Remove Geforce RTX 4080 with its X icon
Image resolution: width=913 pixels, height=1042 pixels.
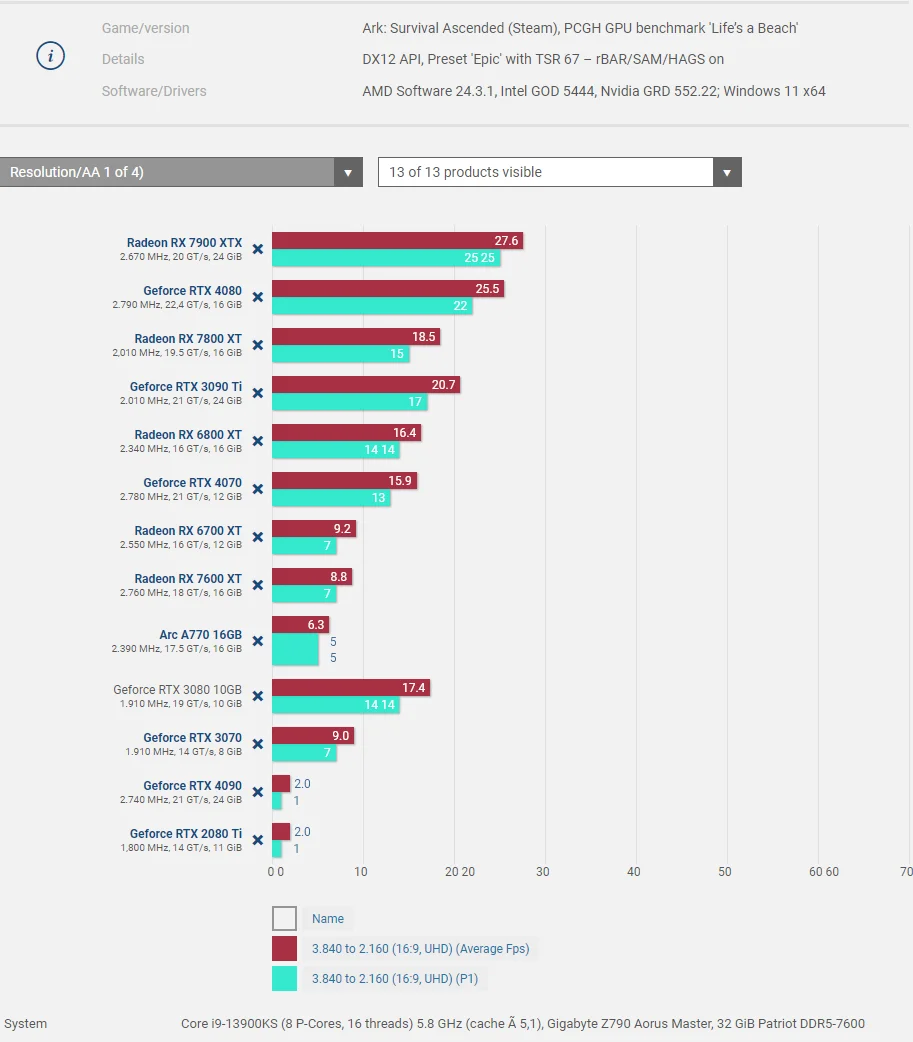point(258,297)
